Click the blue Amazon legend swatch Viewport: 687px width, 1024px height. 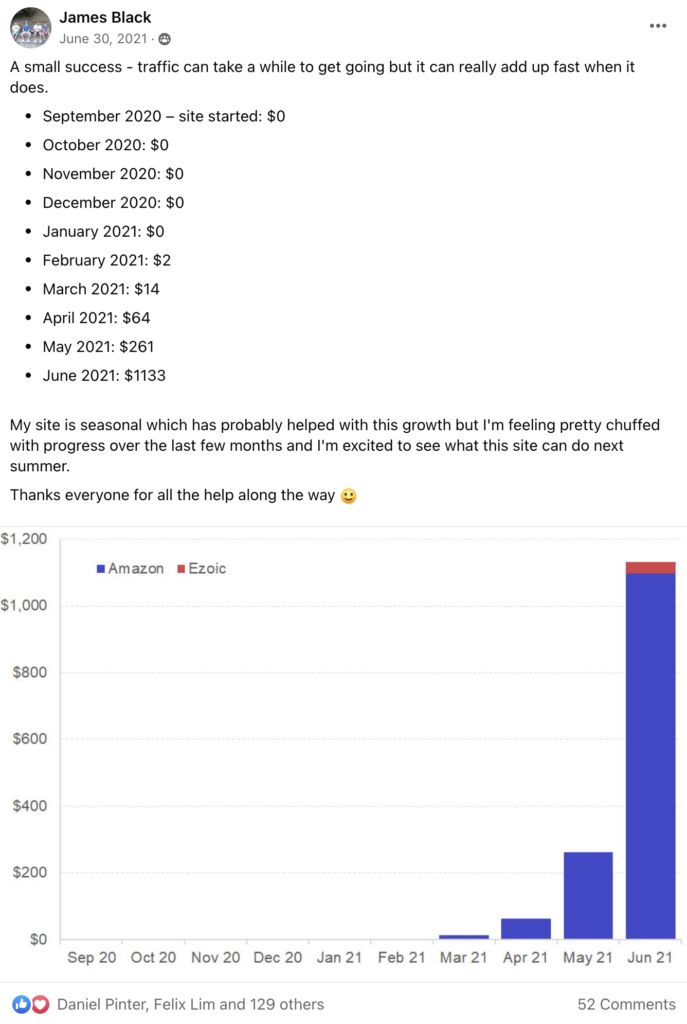tap(100, 569)
